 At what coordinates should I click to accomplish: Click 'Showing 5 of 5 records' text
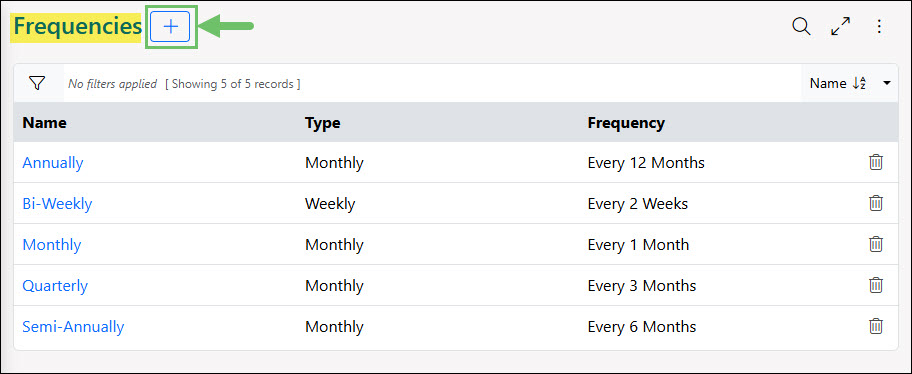pyautogui.click(x=233, y=84)
